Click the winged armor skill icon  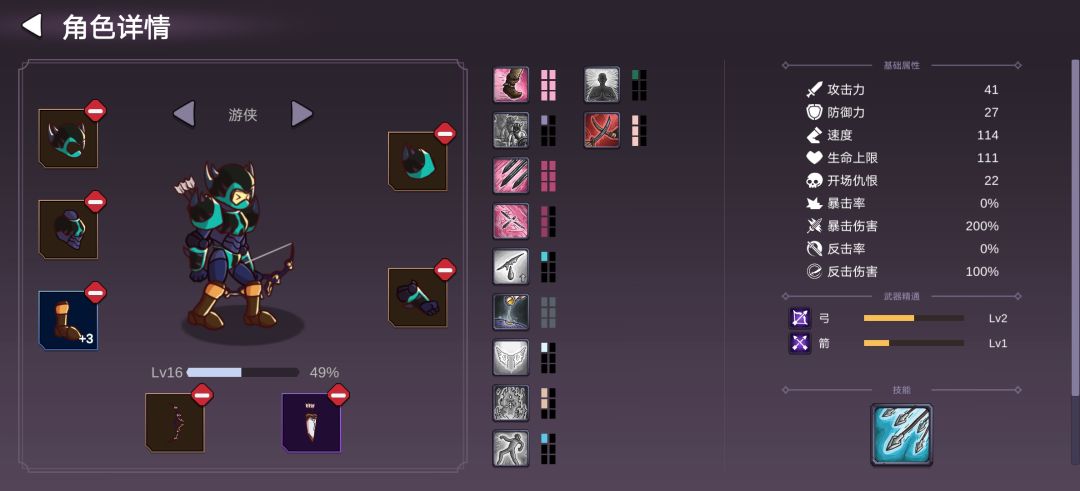[x=511, y=357]
